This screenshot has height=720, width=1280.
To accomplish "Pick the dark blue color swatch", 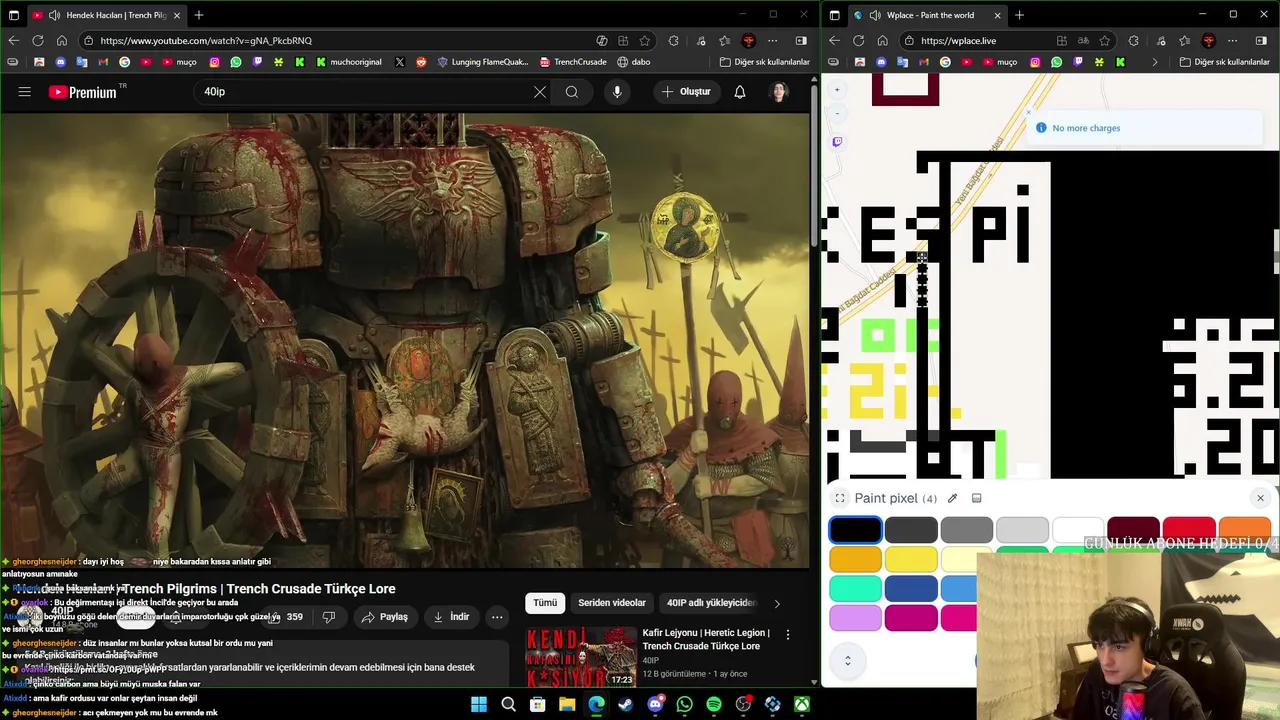I will click(x=911, y=588).
